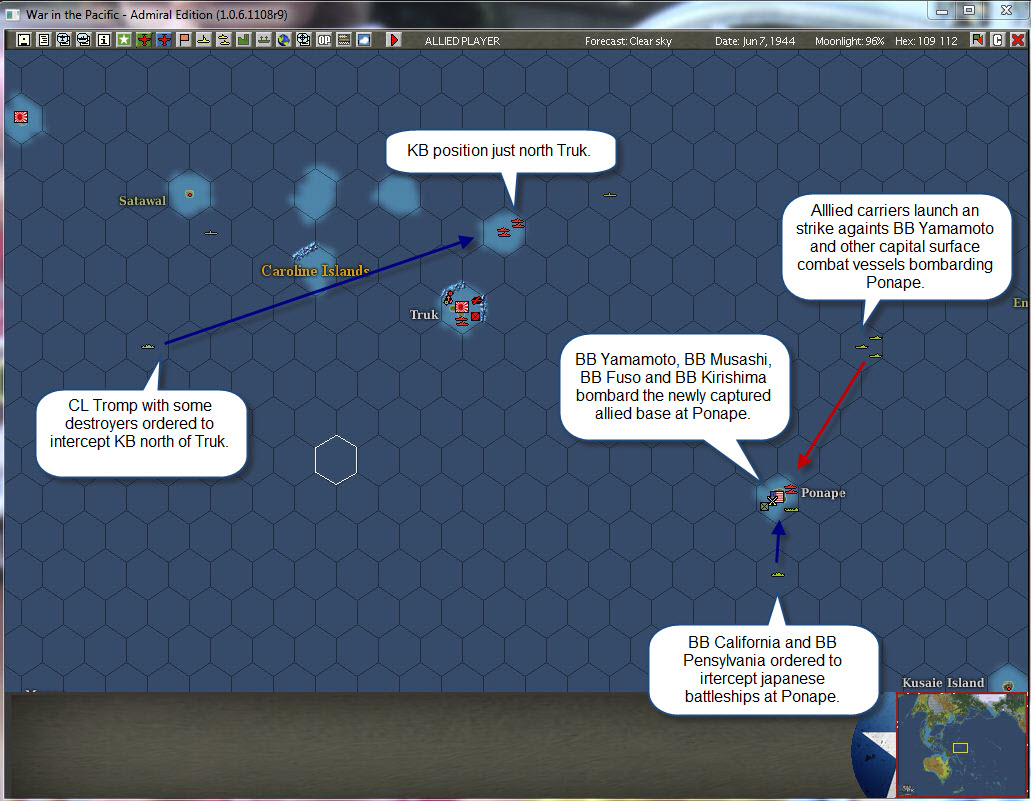Click the green factory industry icon
Screen dimensions: 1031x801
tap(244, 40)
